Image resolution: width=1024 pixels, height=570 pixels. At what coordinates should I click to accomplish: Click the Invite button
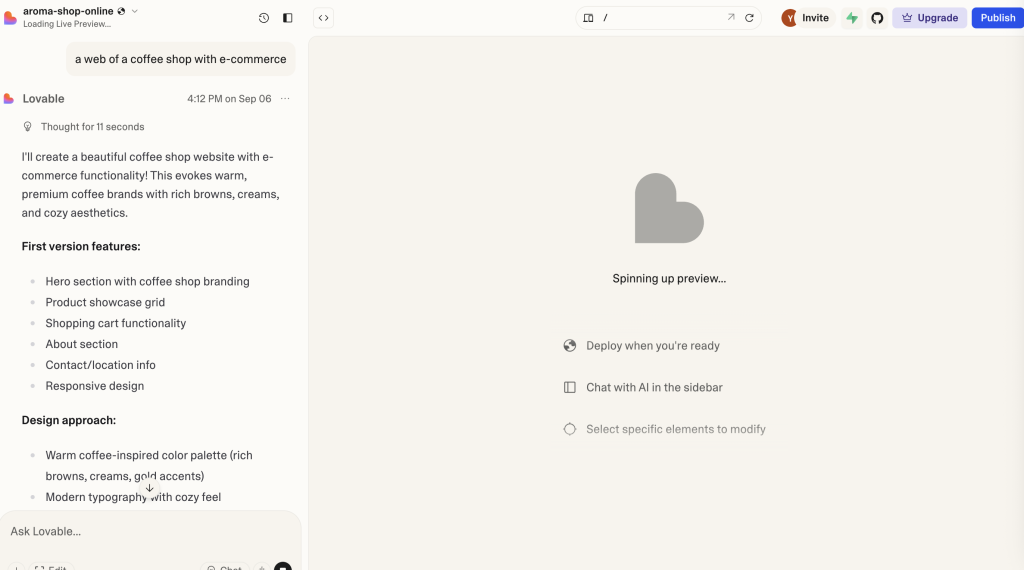(815, 18)
